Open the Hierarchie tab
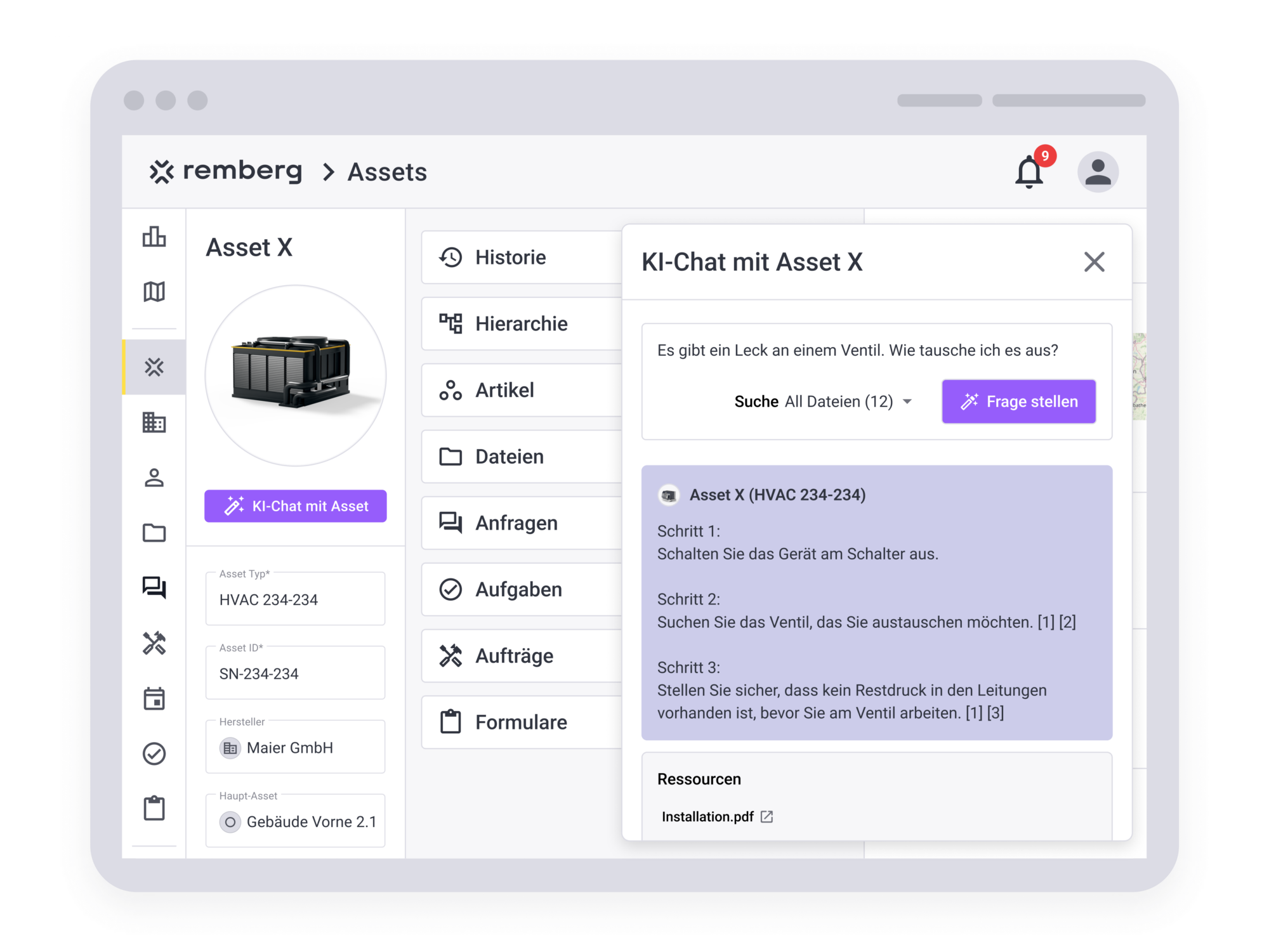This screenshot has width=1269, height=952. 522,323
